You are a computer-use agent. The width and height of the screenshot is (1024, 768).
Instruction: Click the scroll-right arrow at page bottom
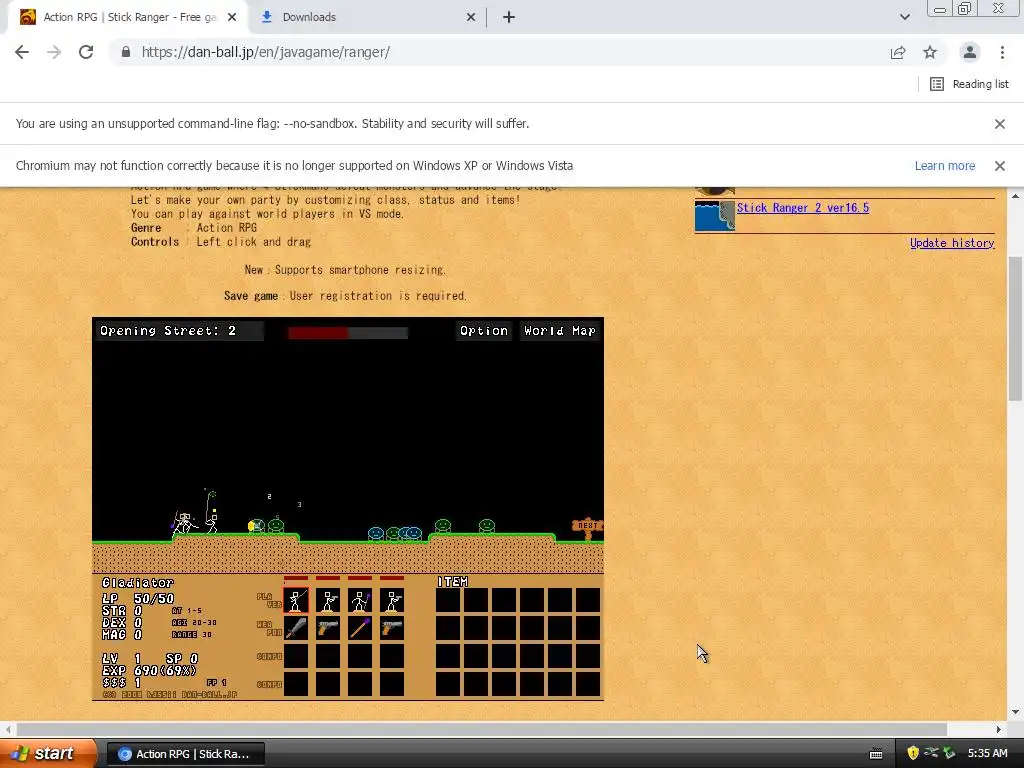coord(999,729)
